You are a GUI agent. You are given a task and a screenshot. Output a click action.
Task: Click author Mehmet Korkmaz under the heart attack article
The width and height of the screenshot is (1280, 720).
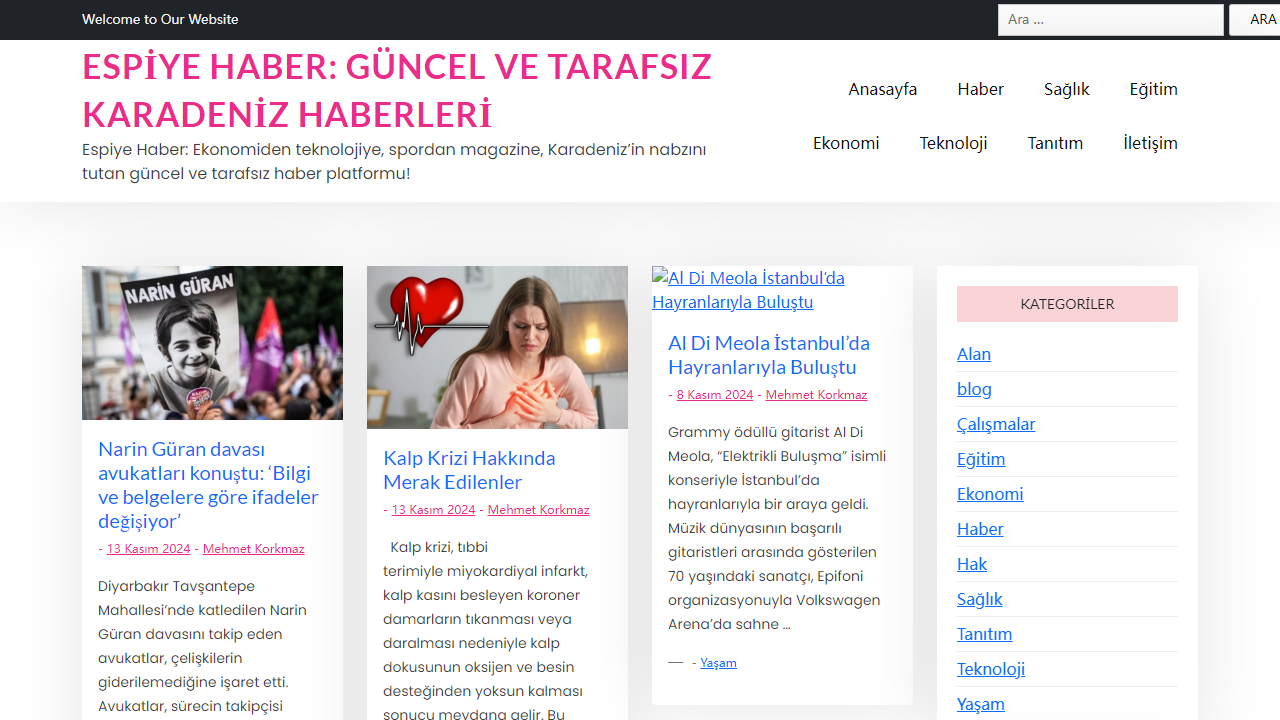(x=538, y=509)
